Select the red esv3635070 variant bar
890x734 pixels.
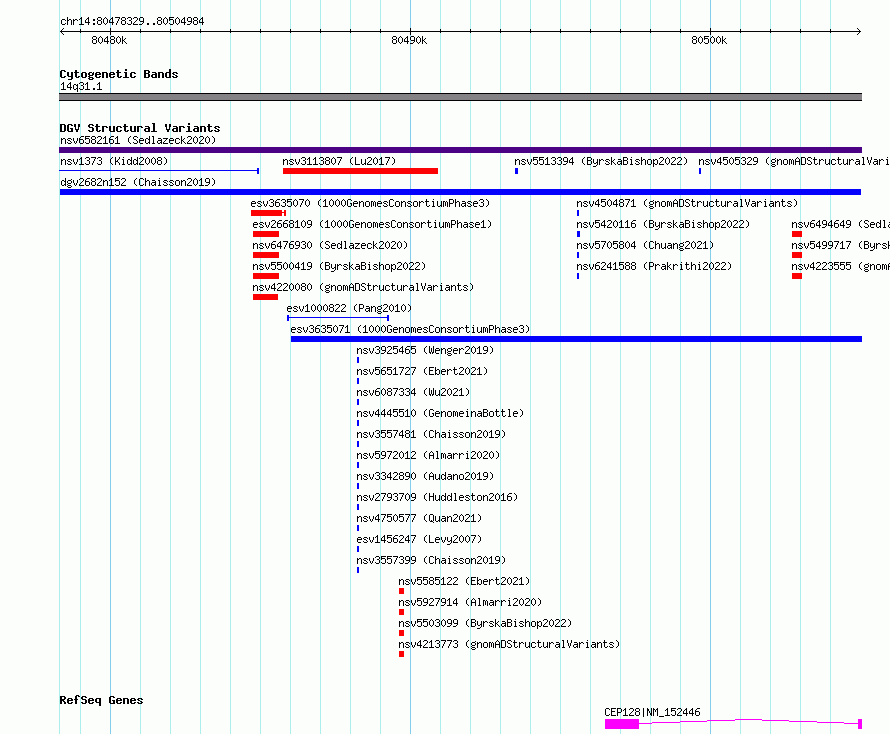click(268, 213)
